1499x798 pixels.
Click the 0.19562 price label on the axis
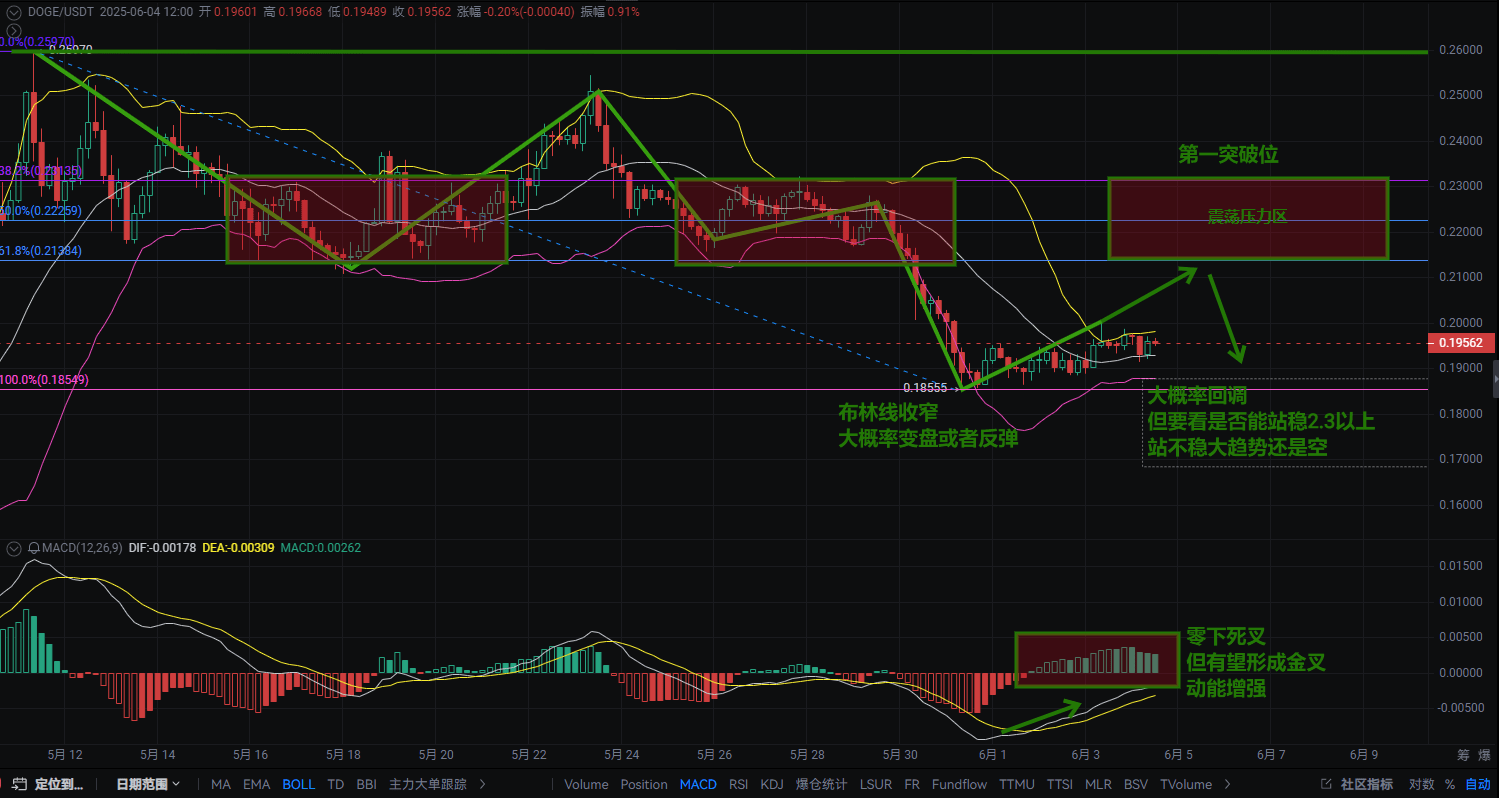(1461, 343)
